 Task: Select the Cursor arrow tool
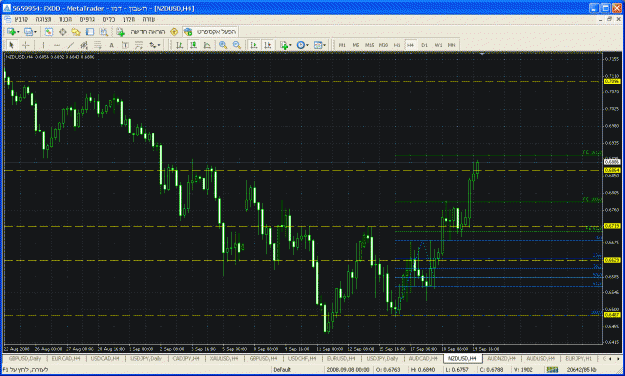tap(12, 45)
